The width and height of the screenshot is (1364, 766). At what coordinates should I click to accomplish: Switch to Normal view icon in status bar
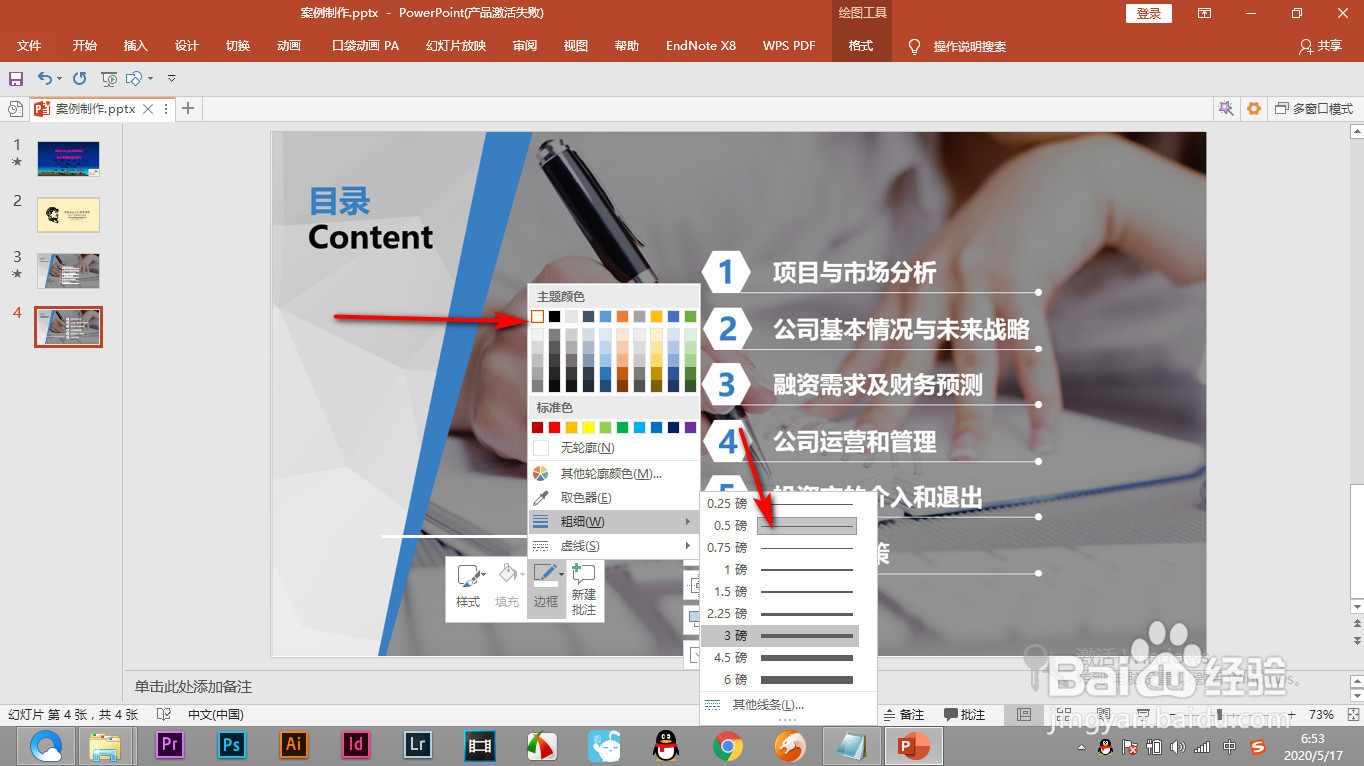click(1024, 715)
